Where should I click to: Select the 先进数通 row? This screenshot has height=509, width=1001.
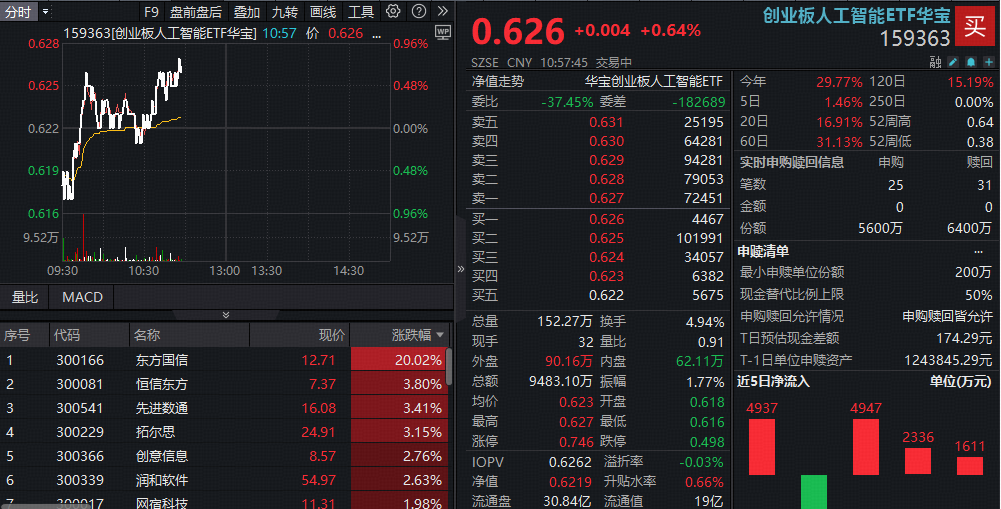(223, 408)
